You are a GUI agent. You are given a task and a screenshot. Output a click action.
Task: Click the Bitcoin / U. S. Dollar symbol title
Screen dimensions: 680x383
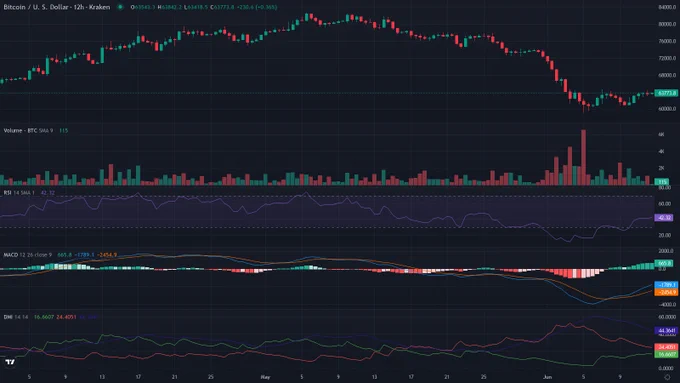(57, 7)
